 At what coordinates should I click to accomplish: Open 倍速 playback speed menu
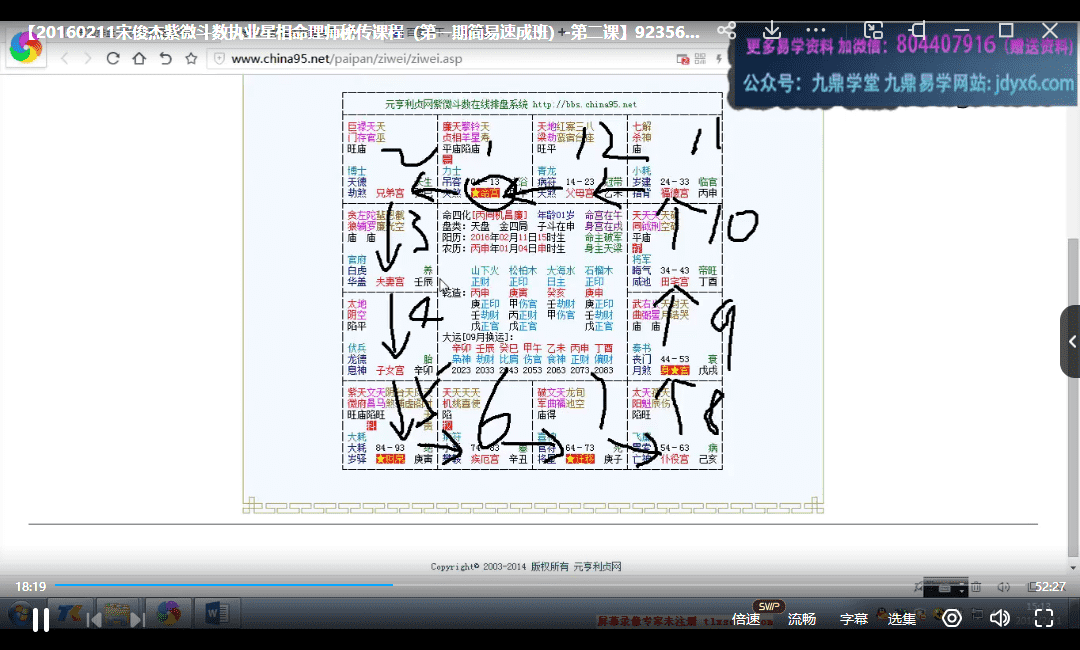point(746,619)
